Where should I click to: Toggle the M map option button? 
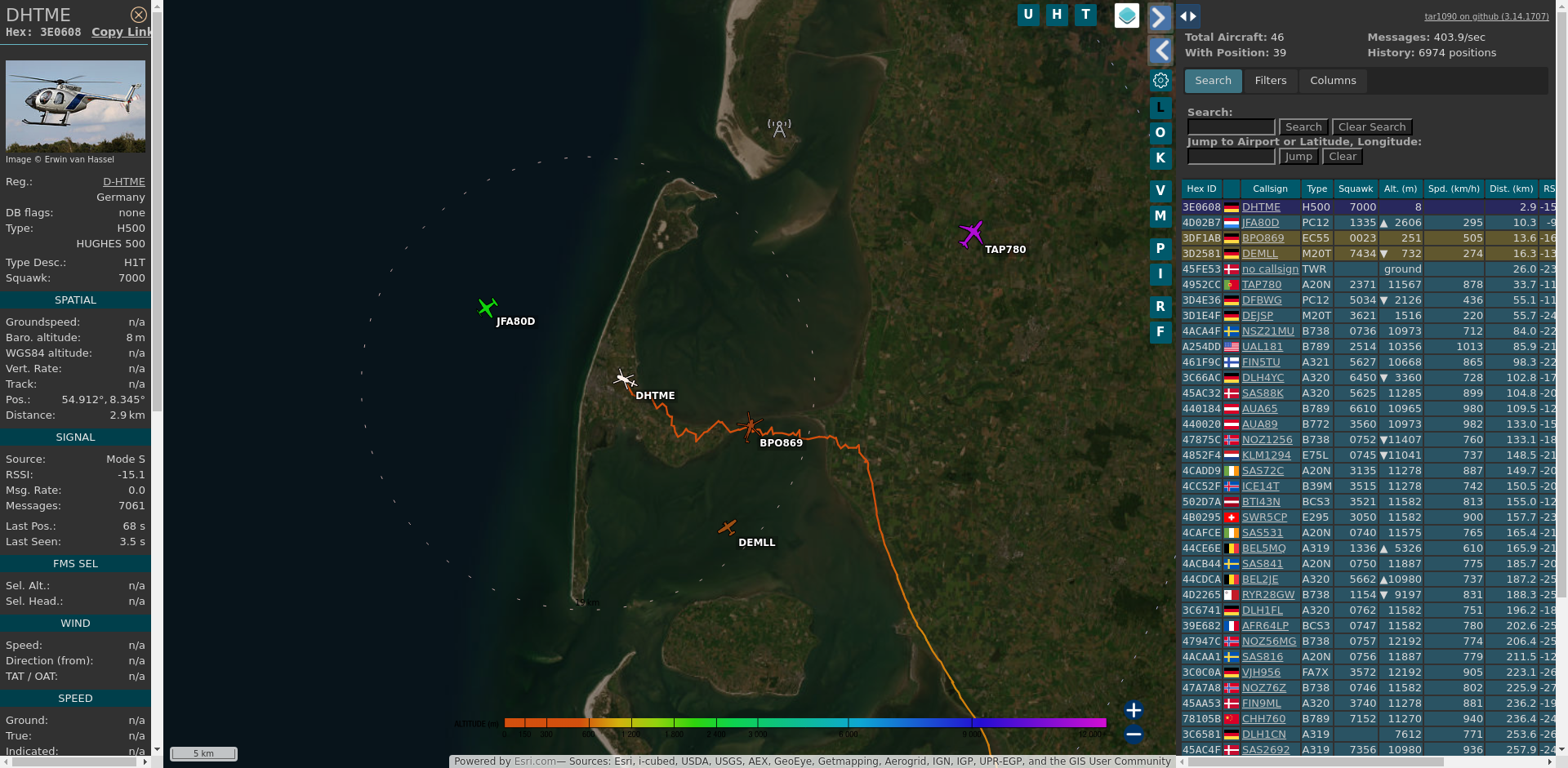(x=1160, y=216)
